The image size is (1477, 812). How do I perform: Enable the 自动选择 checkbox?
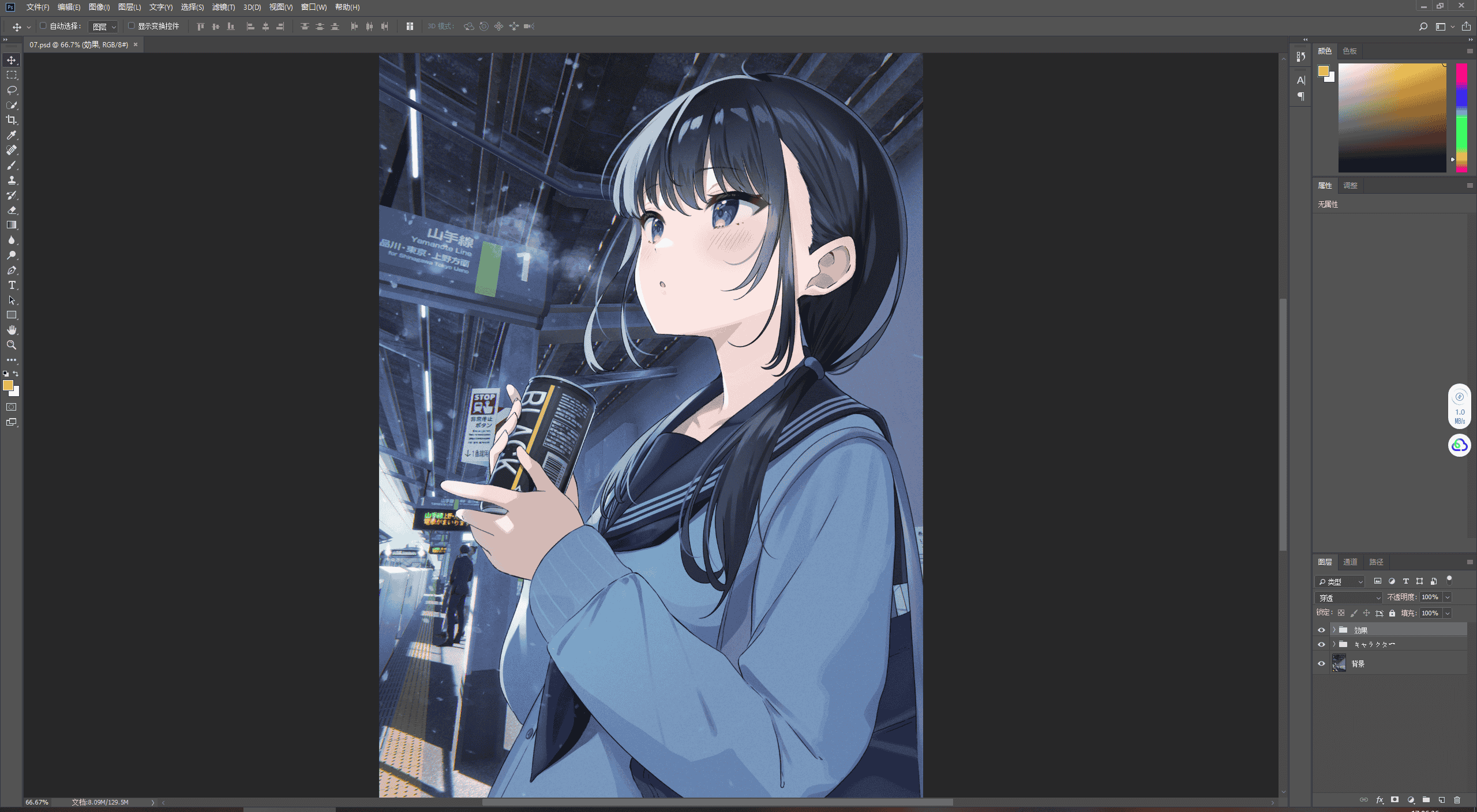click(x=43, y=26)
